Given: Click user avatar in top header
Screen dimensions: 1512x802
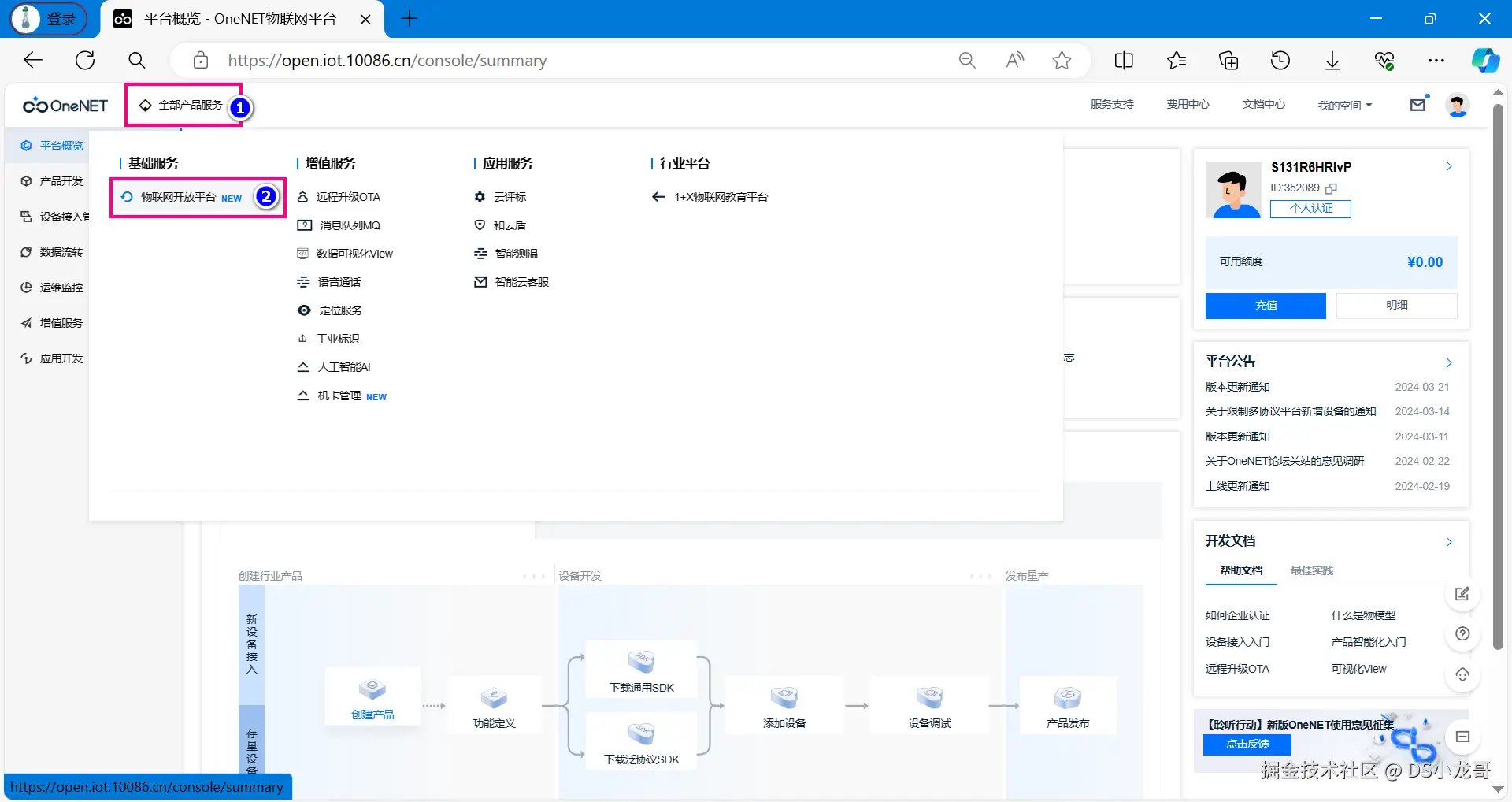Looking at the screenshot, I should point(1458,105).
